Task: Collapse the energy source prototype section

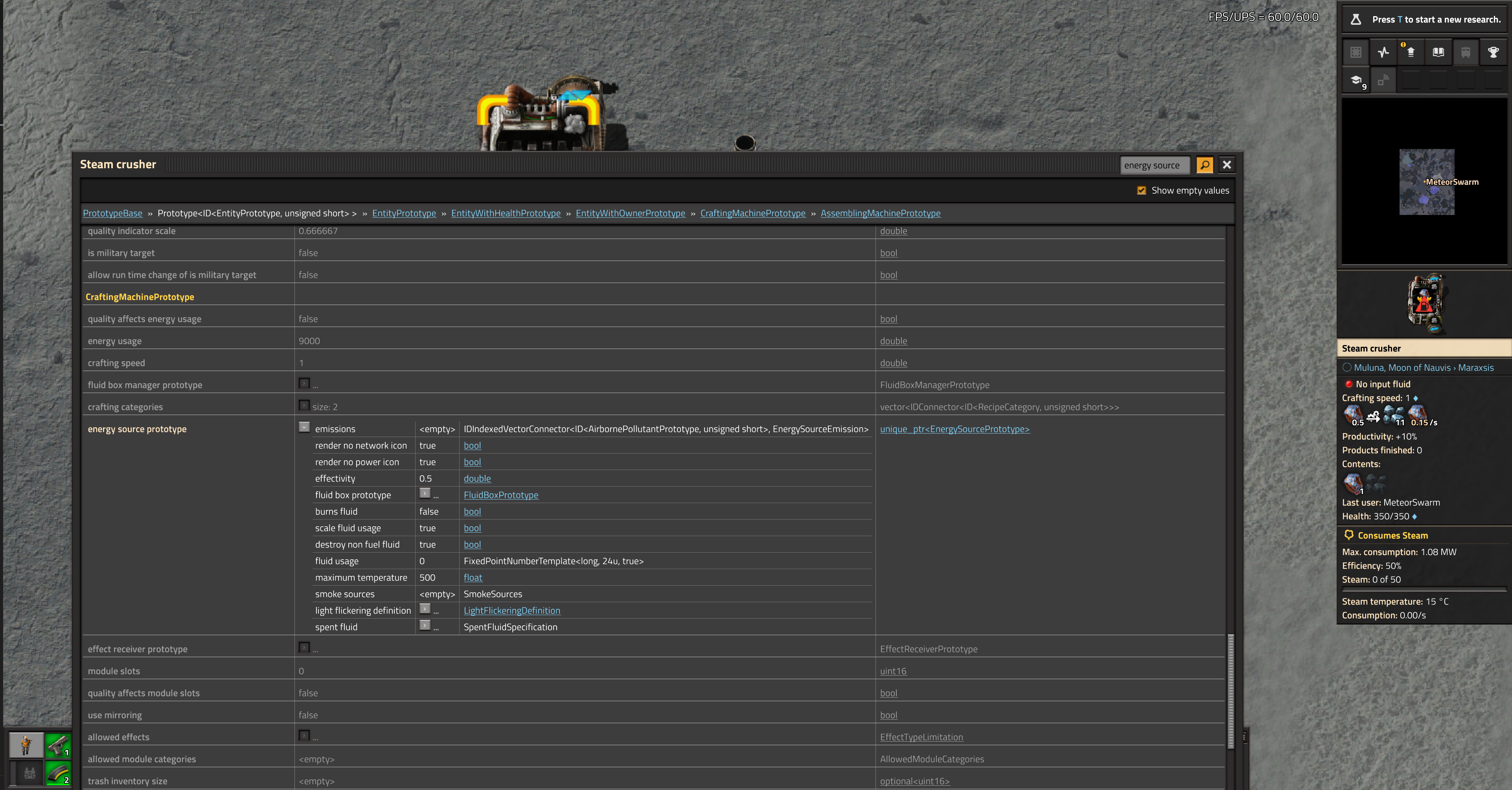Action: pyautogui.click(x=304, y=427)
